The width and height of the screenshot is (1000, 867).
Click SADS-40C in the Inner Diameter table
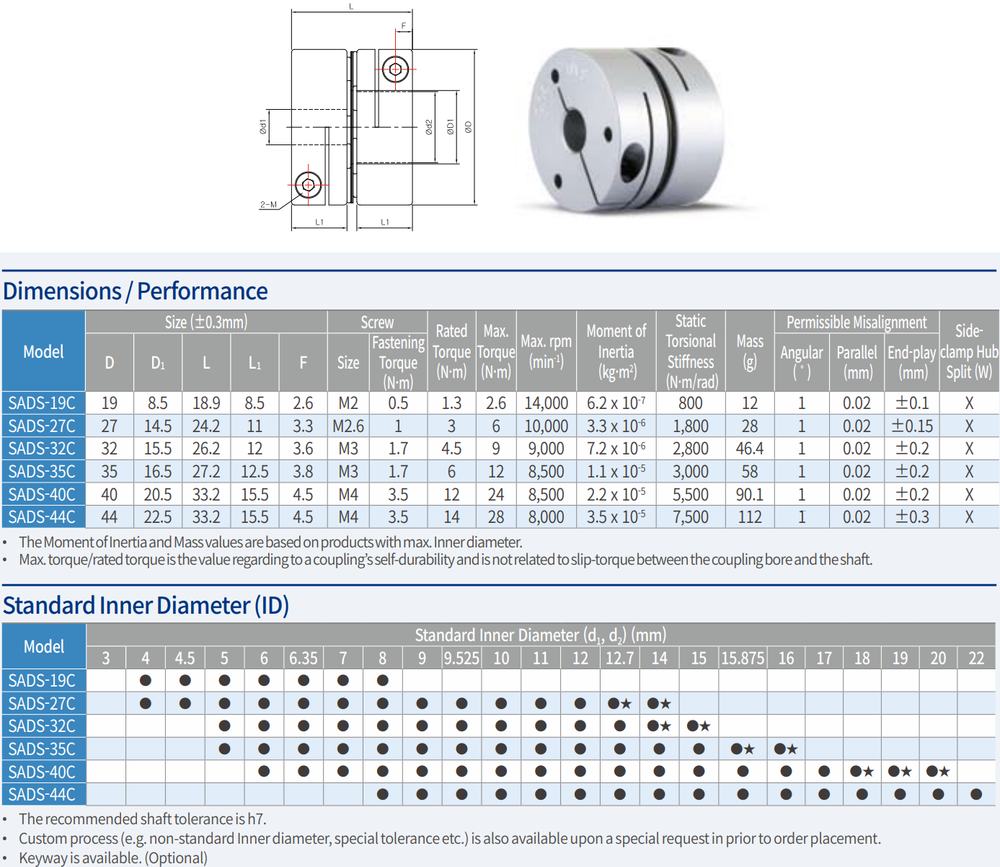tap(43, 771)
